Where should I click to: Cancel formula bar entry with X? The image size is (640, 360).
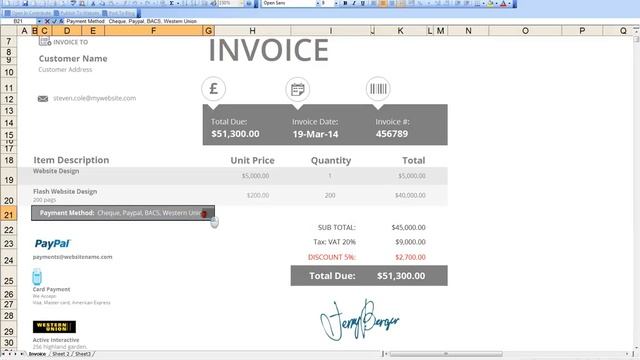[x=47, y=21]
